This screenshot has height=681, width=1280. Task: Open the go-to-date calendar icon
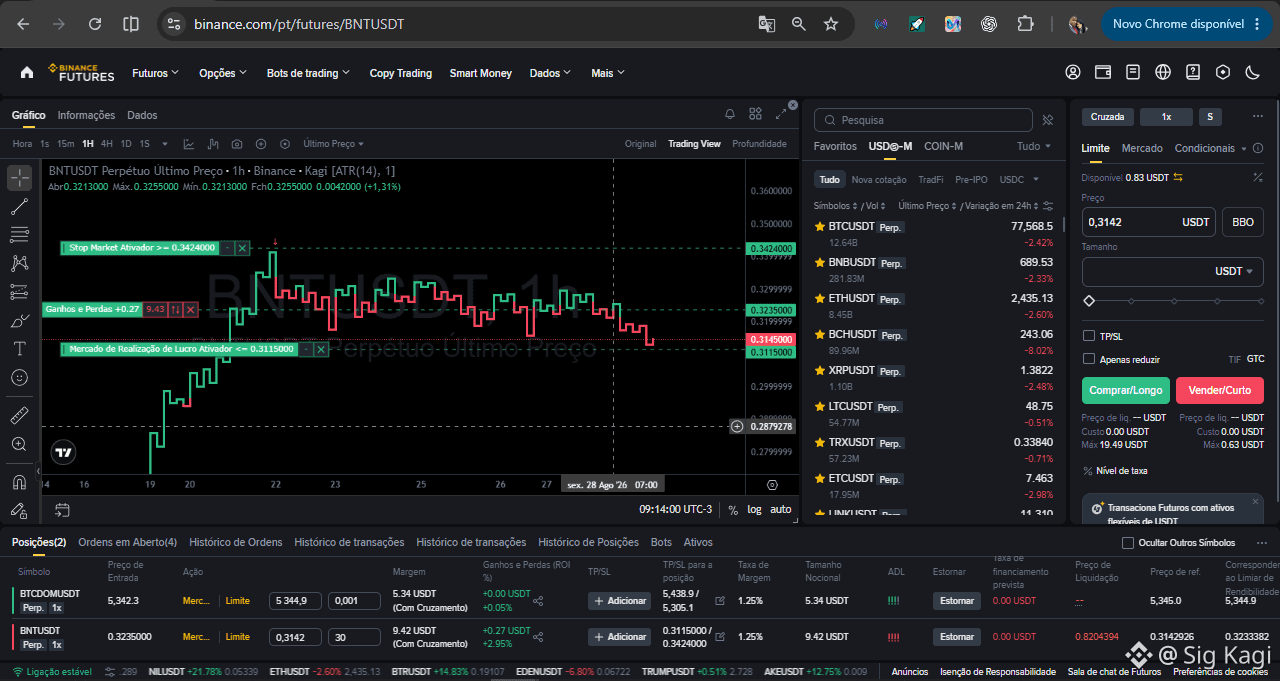coord(62,510)
